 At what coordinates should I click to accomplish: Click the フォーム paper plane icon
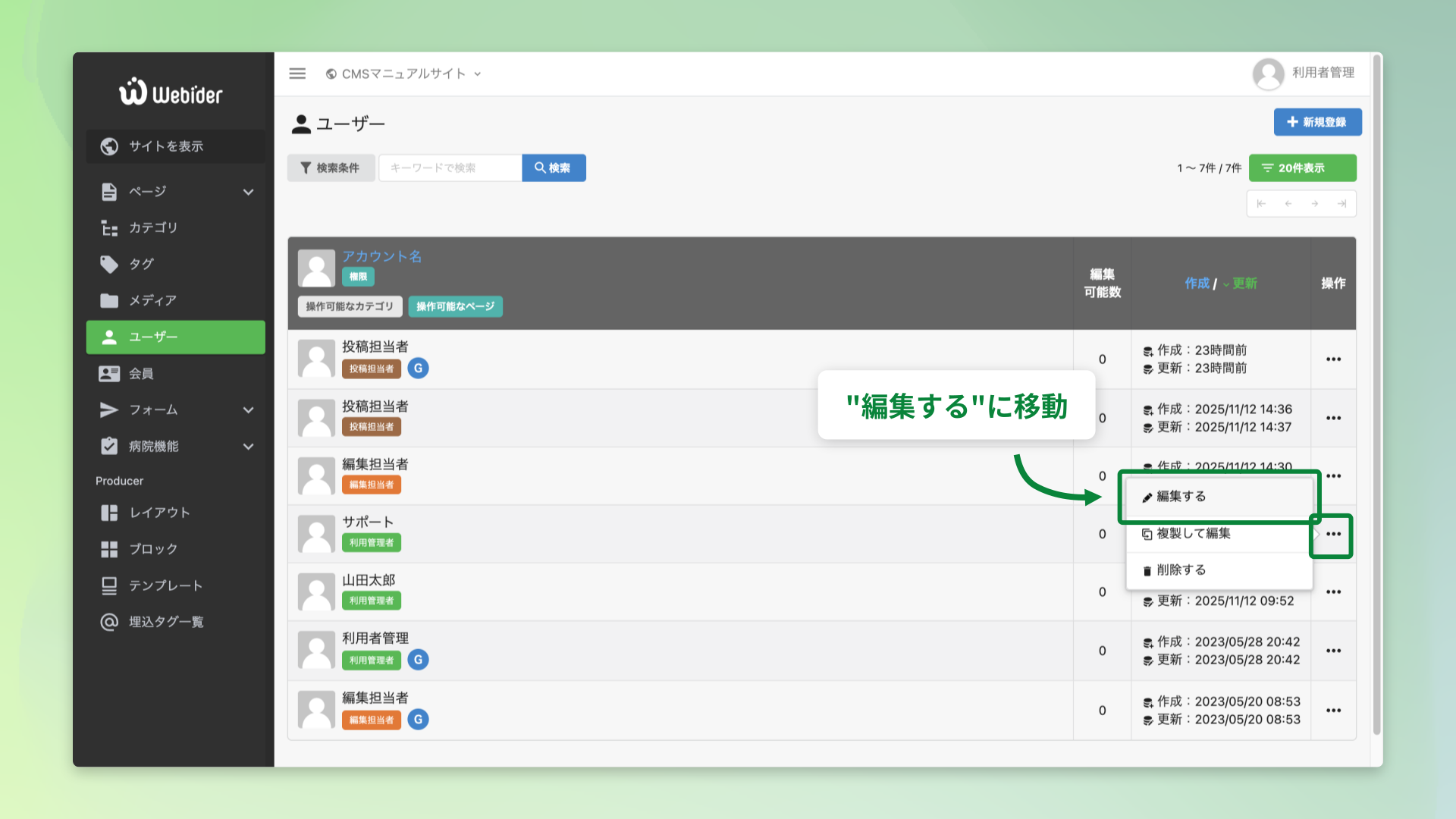pyautogui.click(x=109, y=410)
